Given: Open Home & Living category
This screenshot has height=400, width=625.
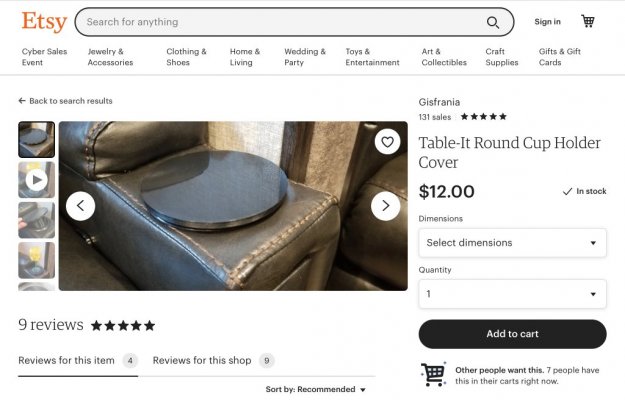Looking at the screenshot, I should (245, 57).
